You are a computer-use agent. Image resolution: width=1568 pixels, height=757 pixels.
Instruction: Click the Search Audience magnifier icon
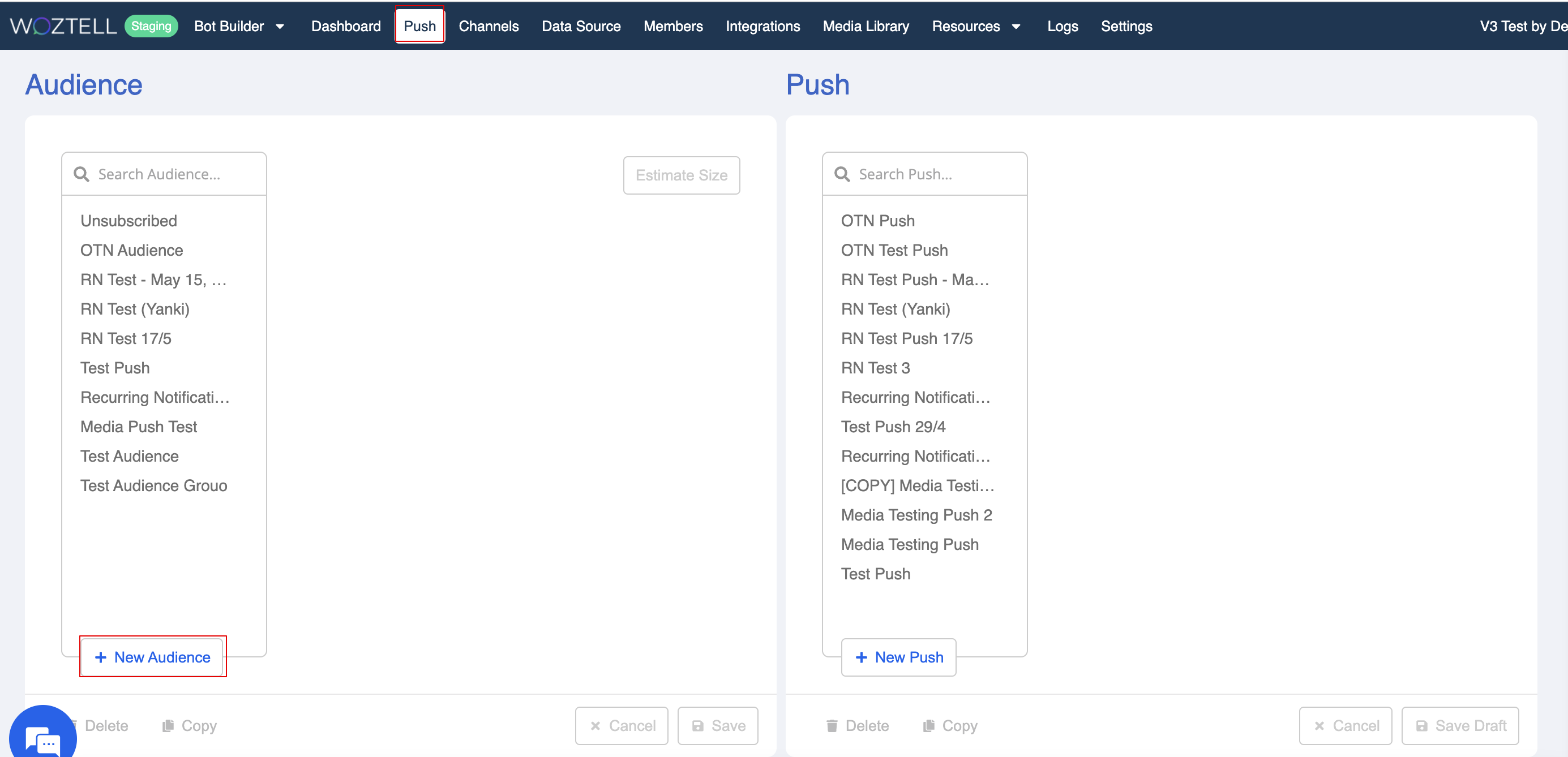pos(81,175)
